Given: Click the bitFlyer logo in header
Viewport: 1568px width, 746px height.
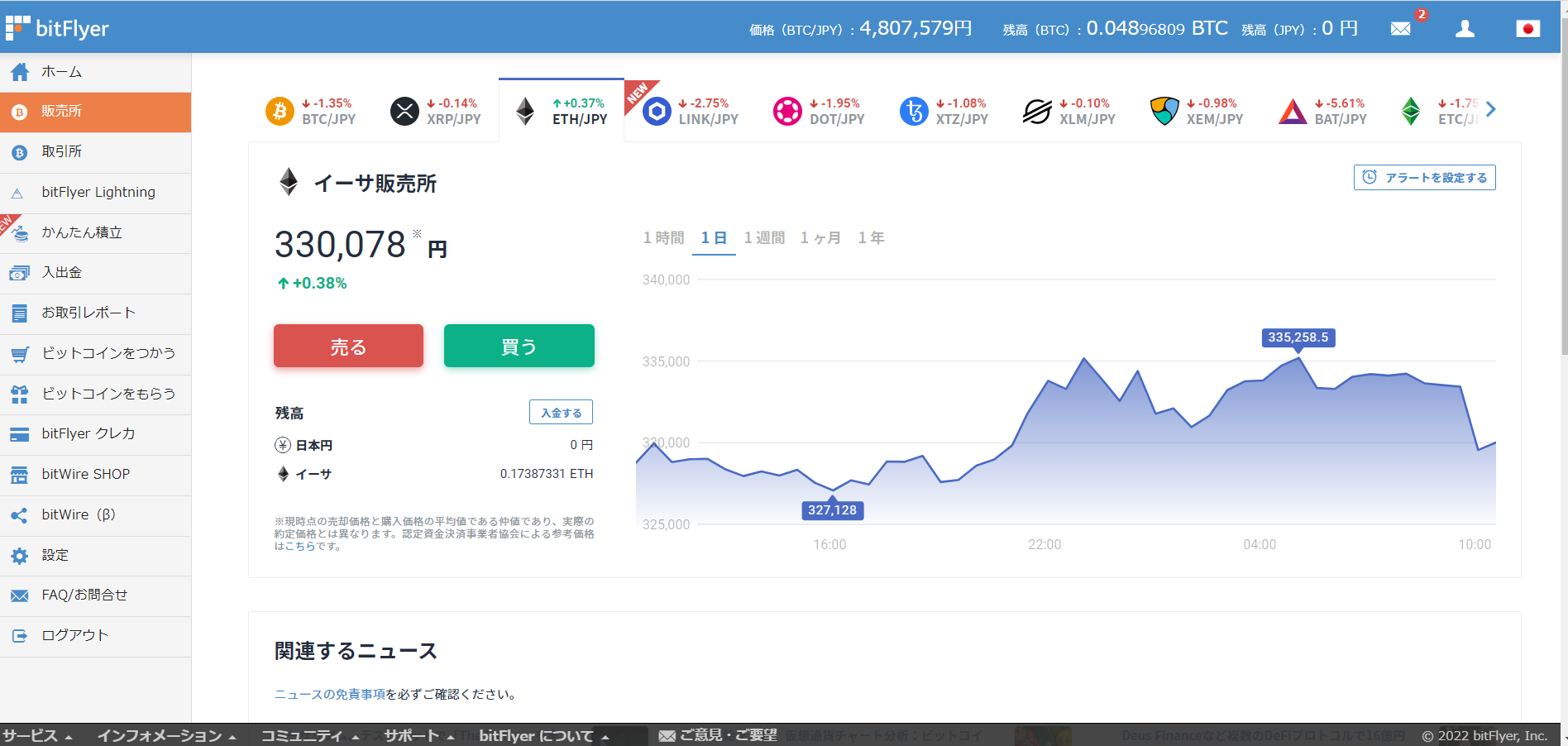Looking at the screenshot, I should click(x=57, y=28).
